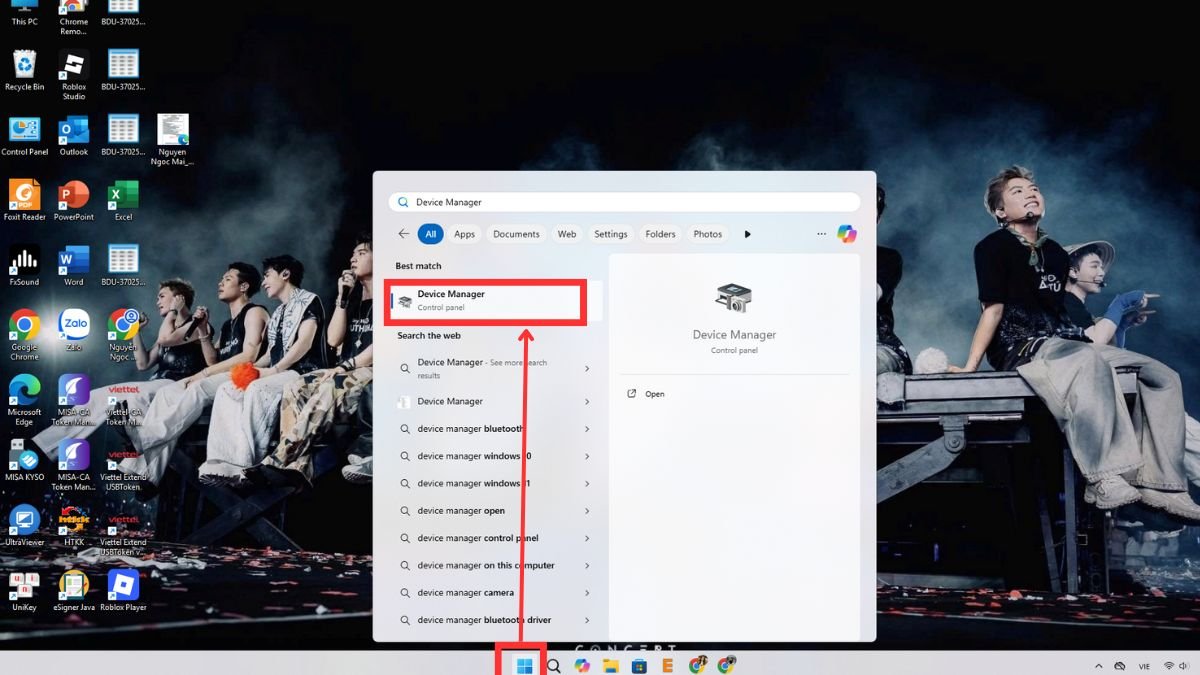
Task: Launch Foxit Reader from the desktop
Action: [22, 200]
